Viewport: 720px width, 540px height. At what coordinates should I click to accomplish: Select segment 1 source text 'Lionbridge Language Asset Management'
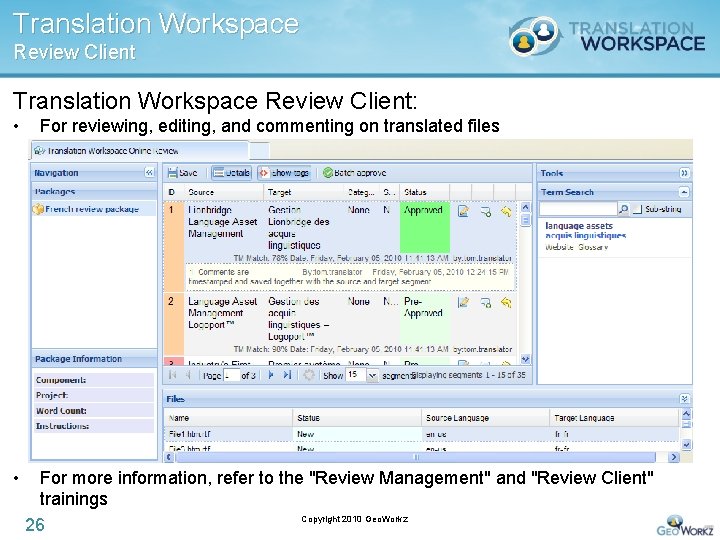point(222,222)
